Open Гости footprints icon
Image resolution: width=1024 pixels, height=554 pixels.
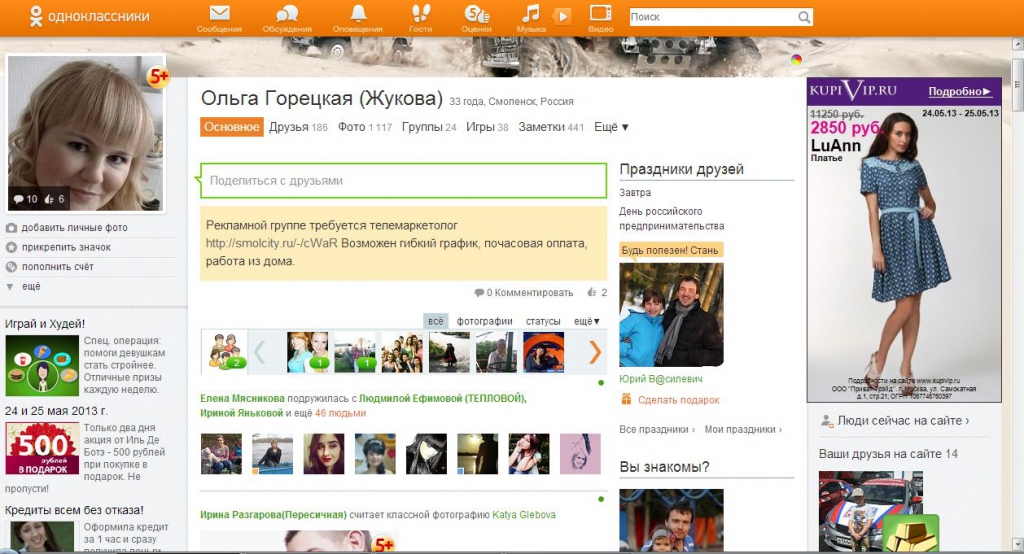(x=421, y=13)
